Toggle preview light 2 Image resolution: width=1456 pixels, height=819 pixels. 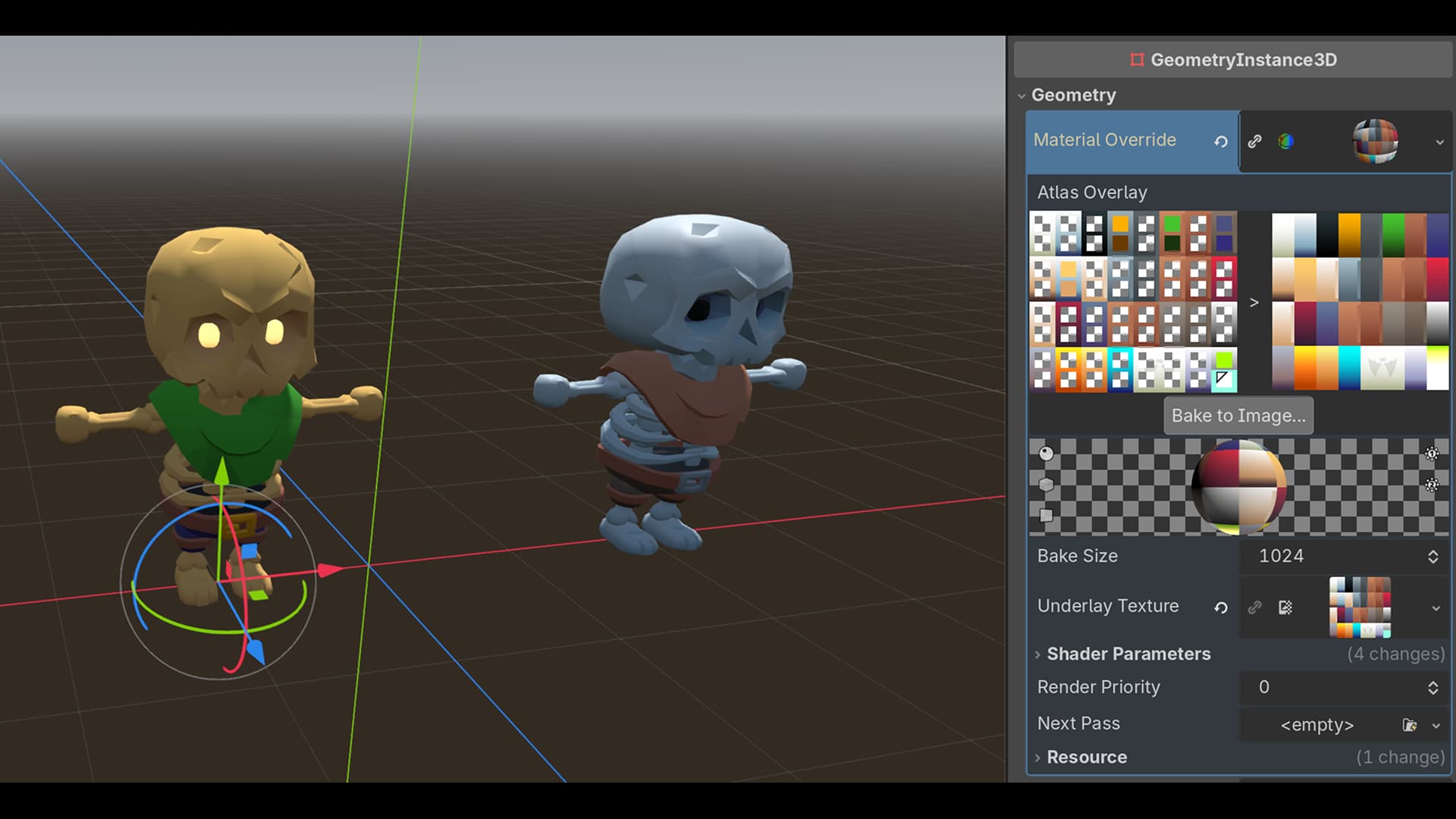(x=1432, y=485)
